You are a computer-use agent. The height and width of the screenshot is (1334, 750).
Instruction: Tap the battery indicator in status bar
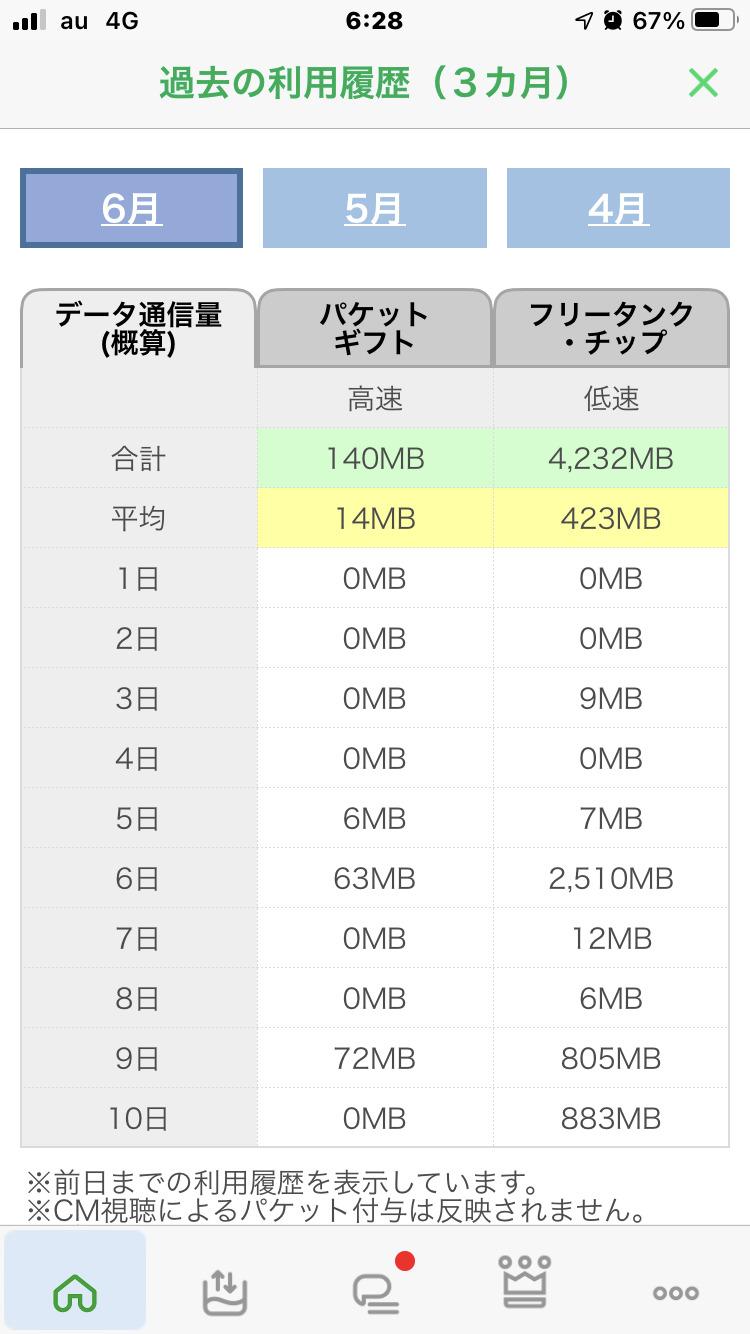click(712, 21)
